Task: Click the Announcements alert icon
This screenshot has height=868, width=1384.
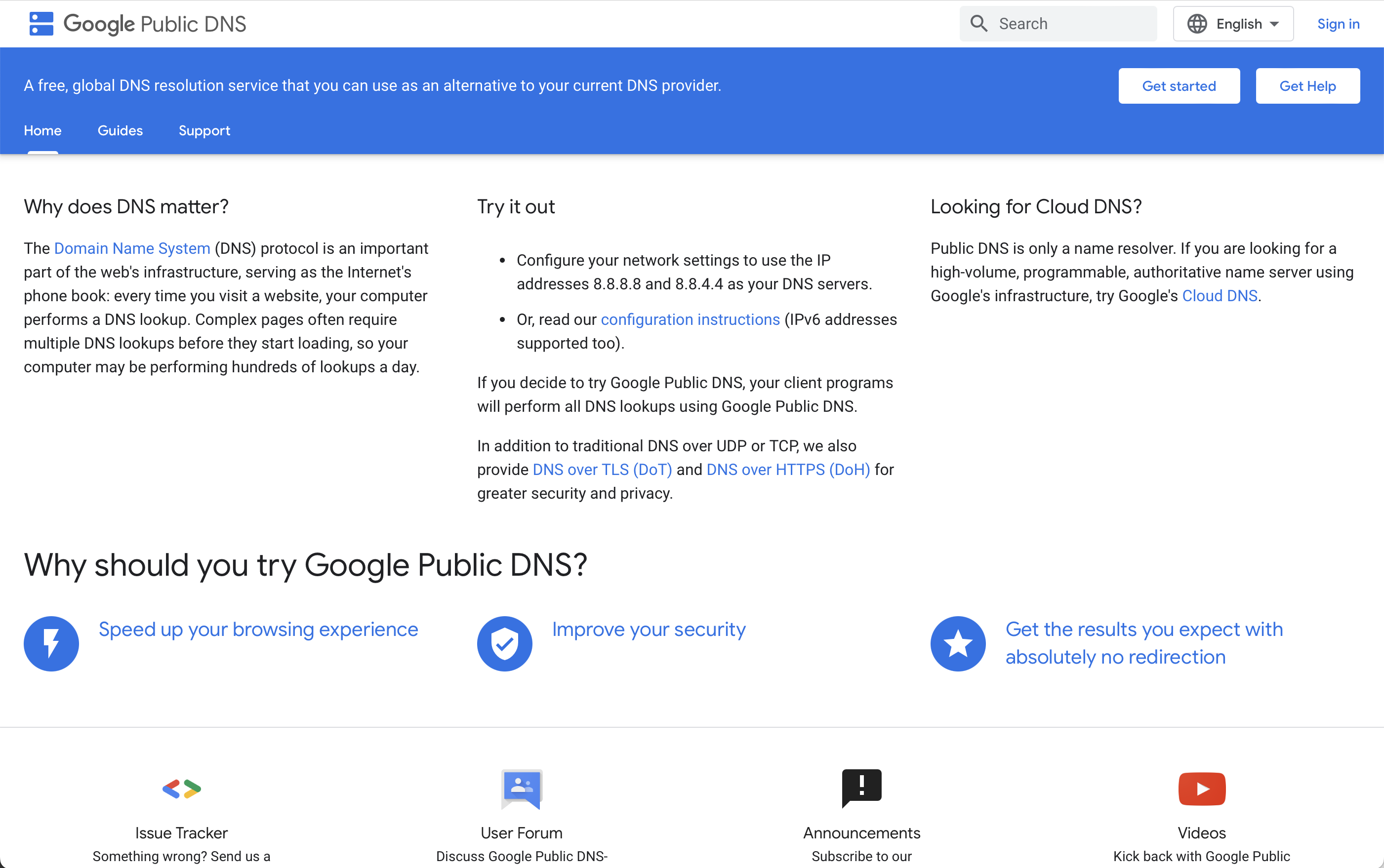Action: point(861,787)
